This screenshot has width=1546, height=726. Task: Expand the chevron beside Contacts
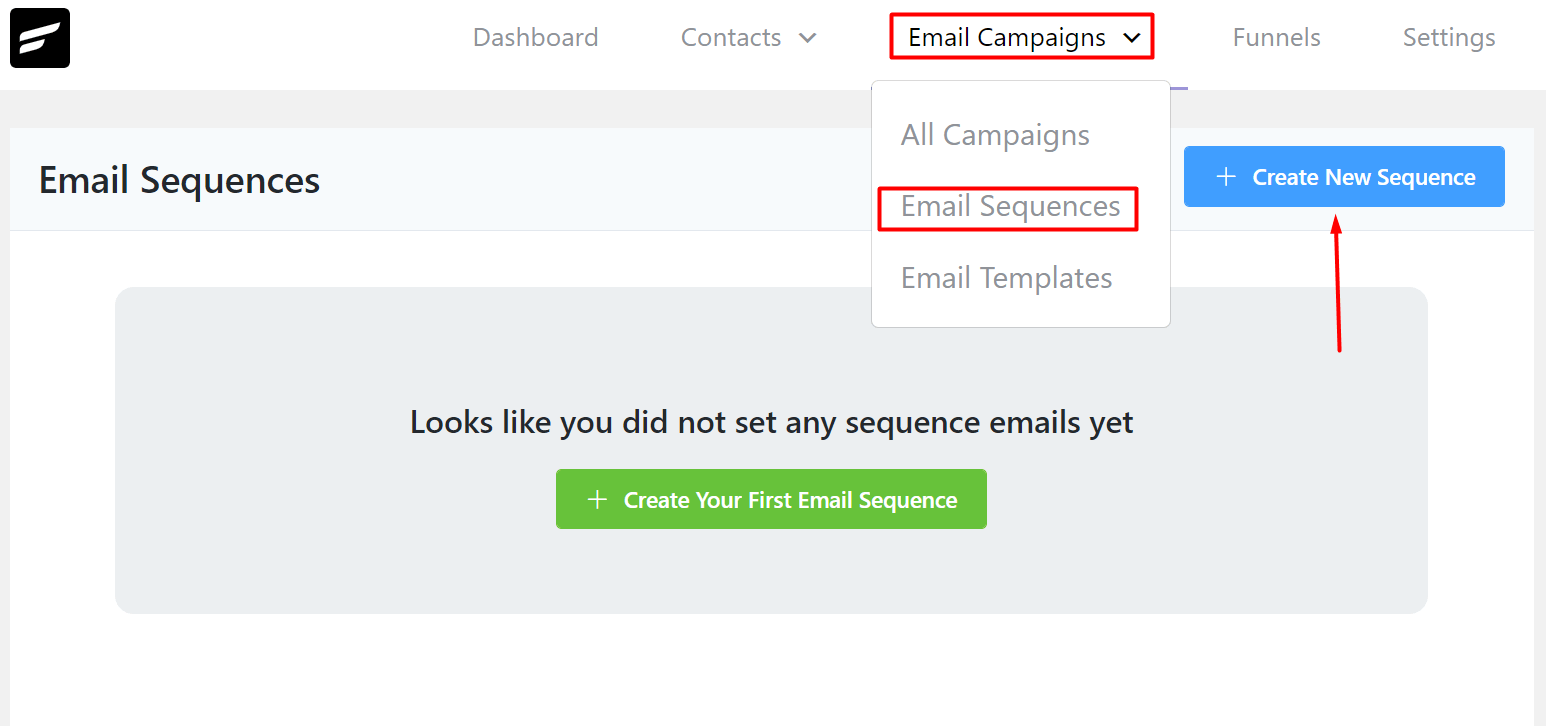[807, 38]
